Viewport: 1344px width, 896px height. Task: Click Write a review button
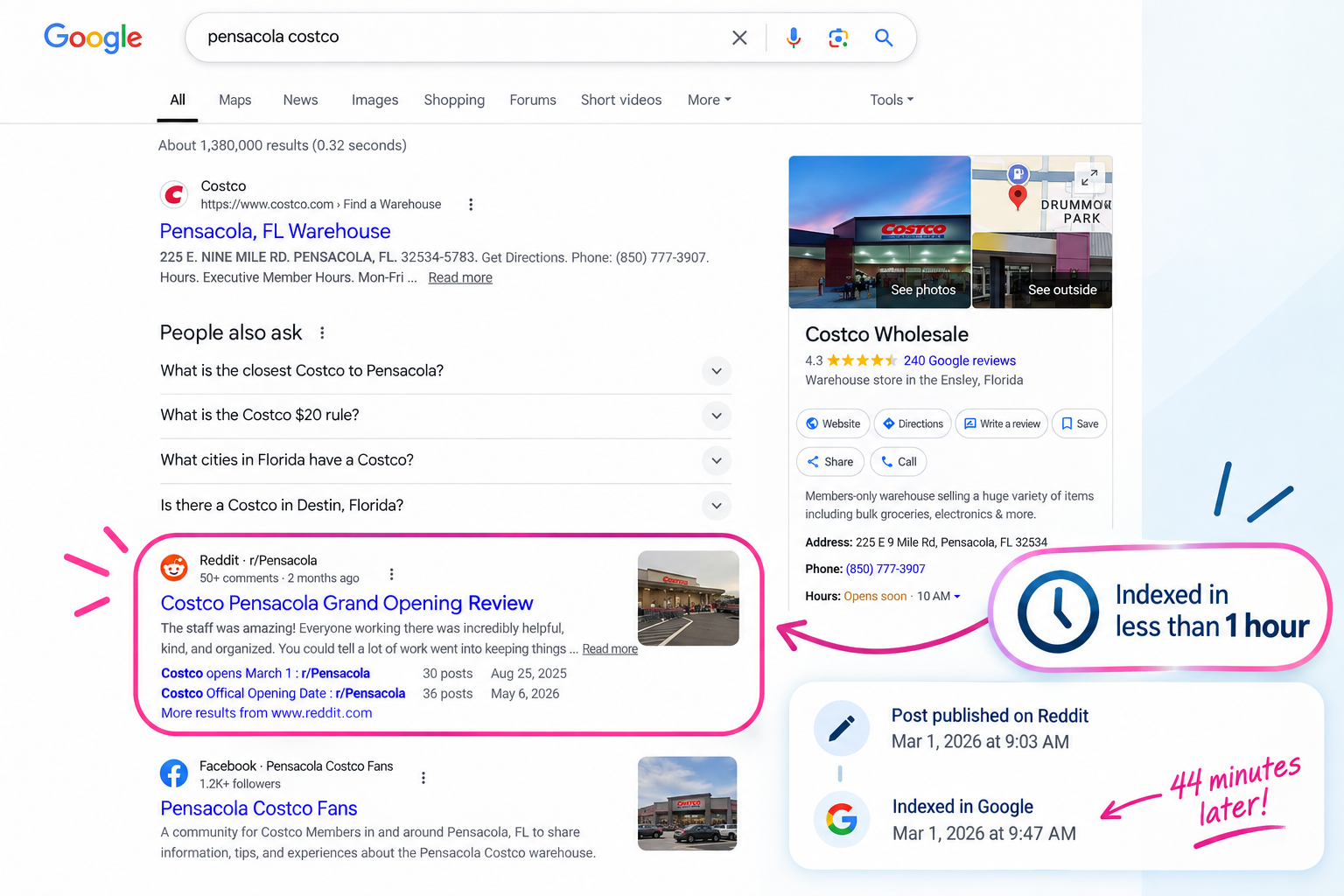1002,423
